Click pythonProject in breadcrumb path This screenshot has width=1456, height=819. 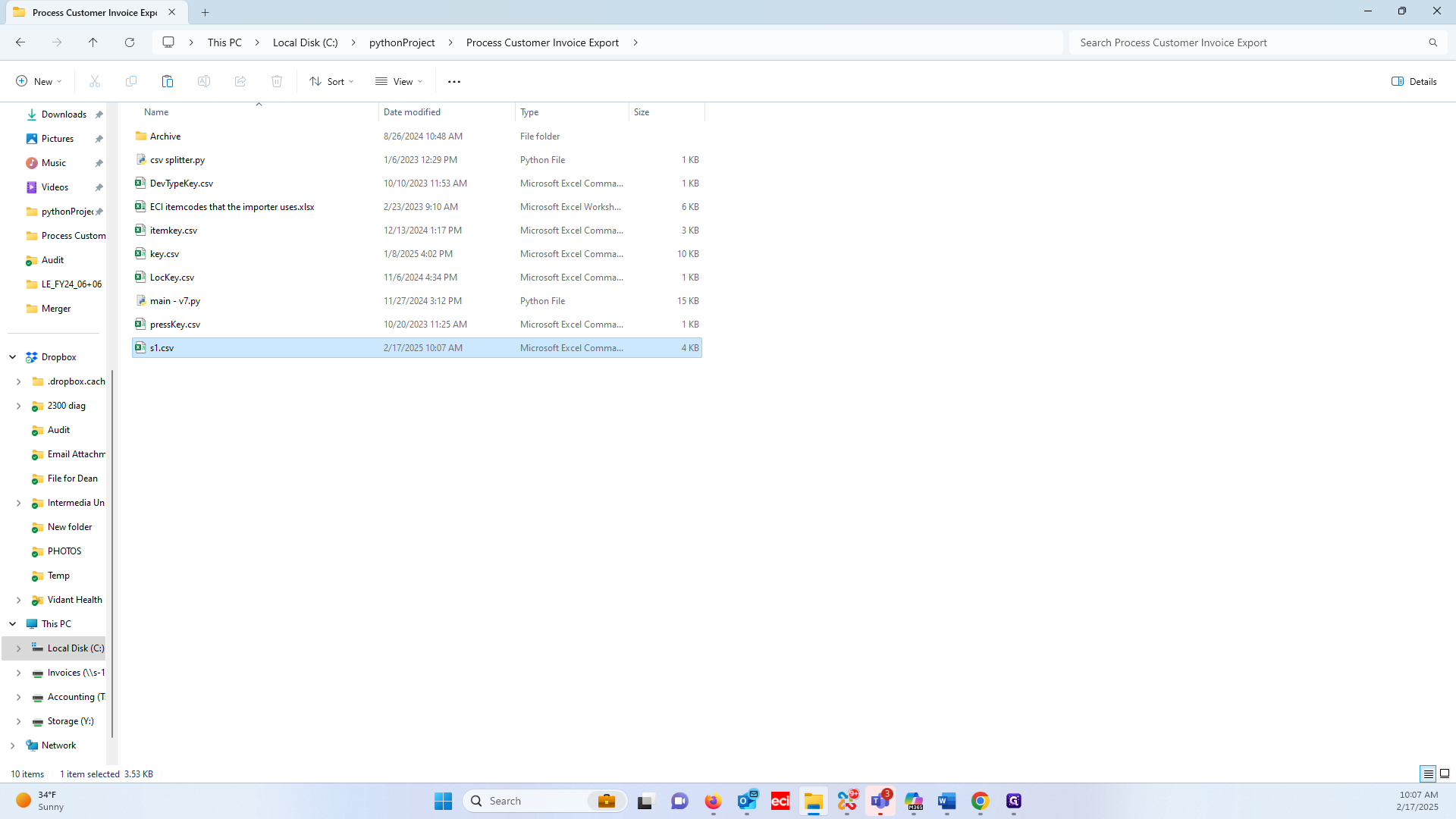(402, 42)
